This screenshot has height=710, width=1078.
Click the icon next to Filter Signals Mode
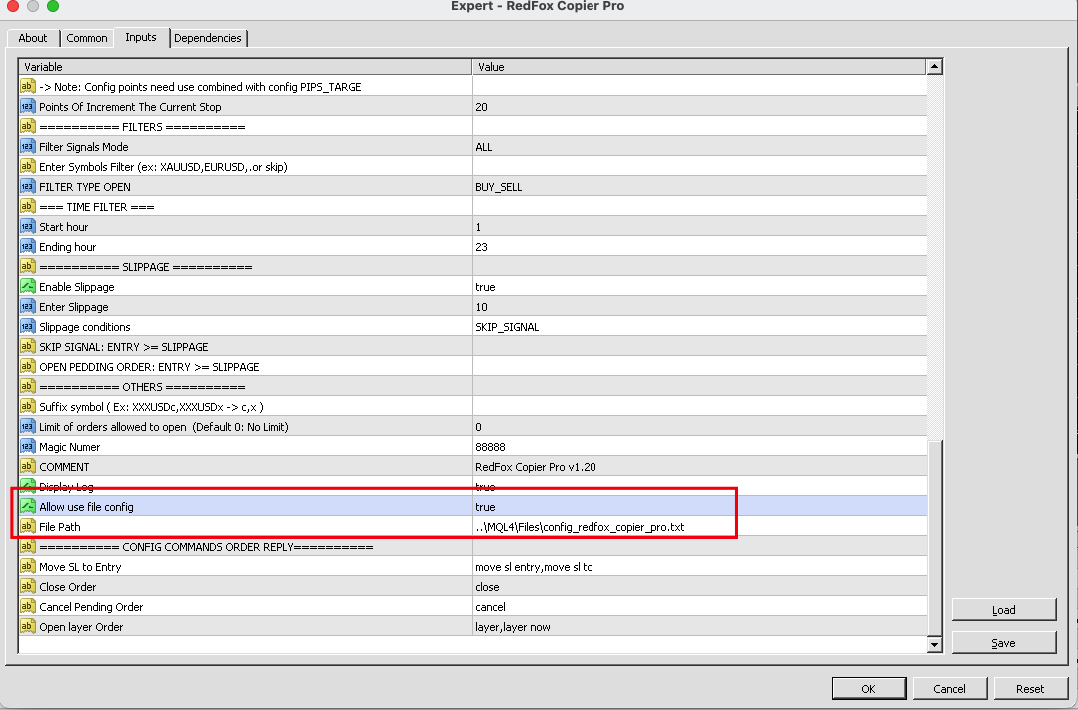coord(28,147)
